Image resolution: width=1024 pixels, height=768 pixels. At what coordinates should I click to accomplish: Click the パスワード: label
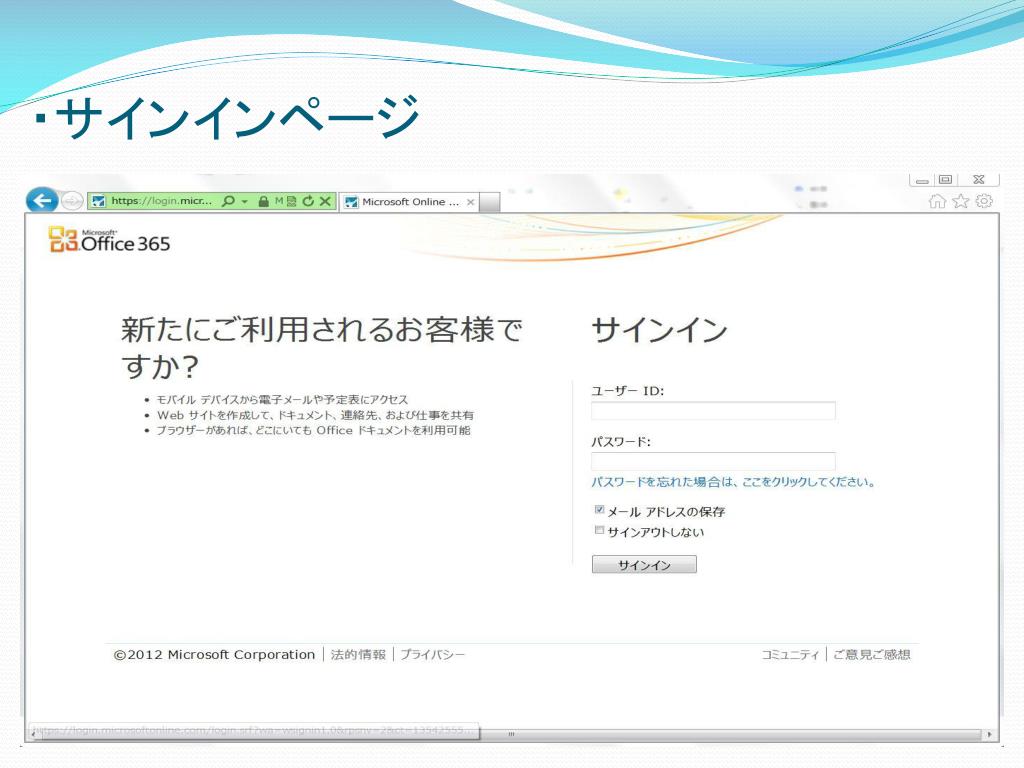pyautogui.click(x=621, y=442)
